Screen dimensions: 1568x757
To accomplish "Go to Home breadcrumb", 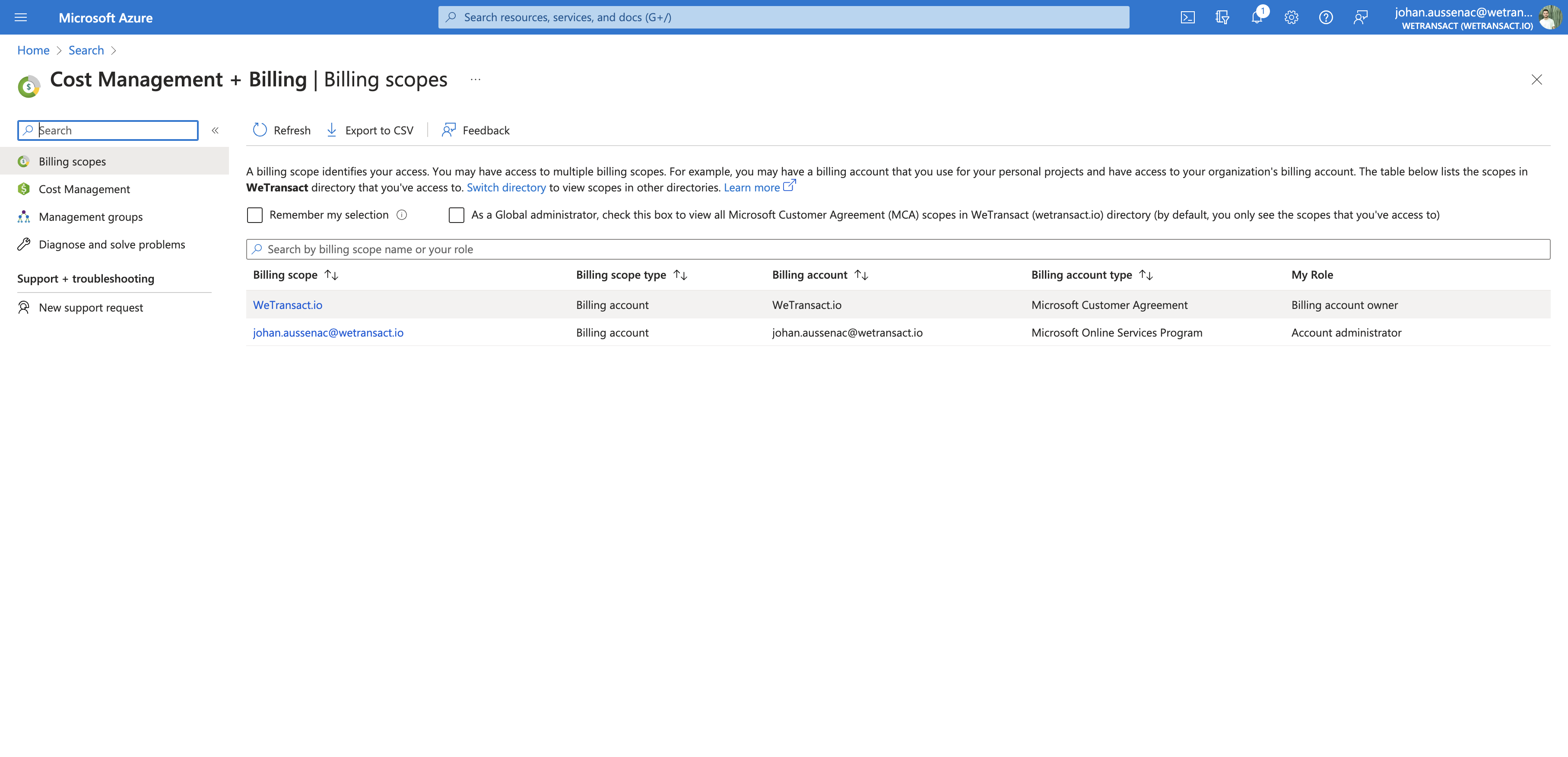I will tap(34, 51).
